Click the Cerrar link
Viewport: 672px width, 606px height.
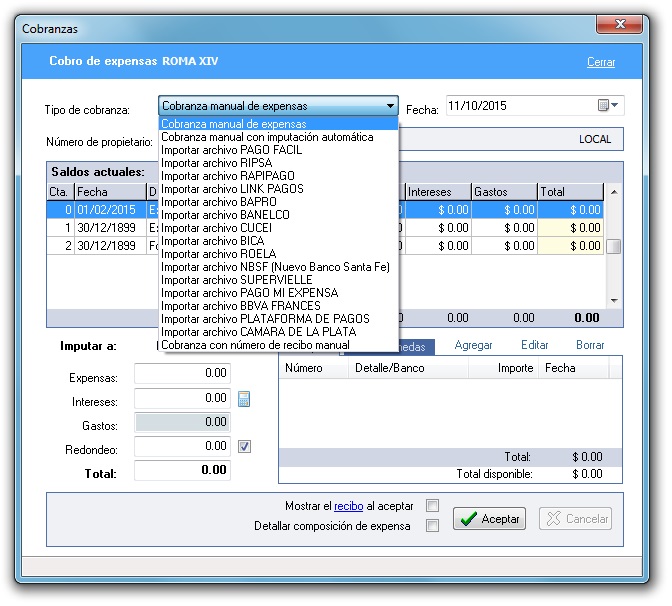tap(600, 62)
